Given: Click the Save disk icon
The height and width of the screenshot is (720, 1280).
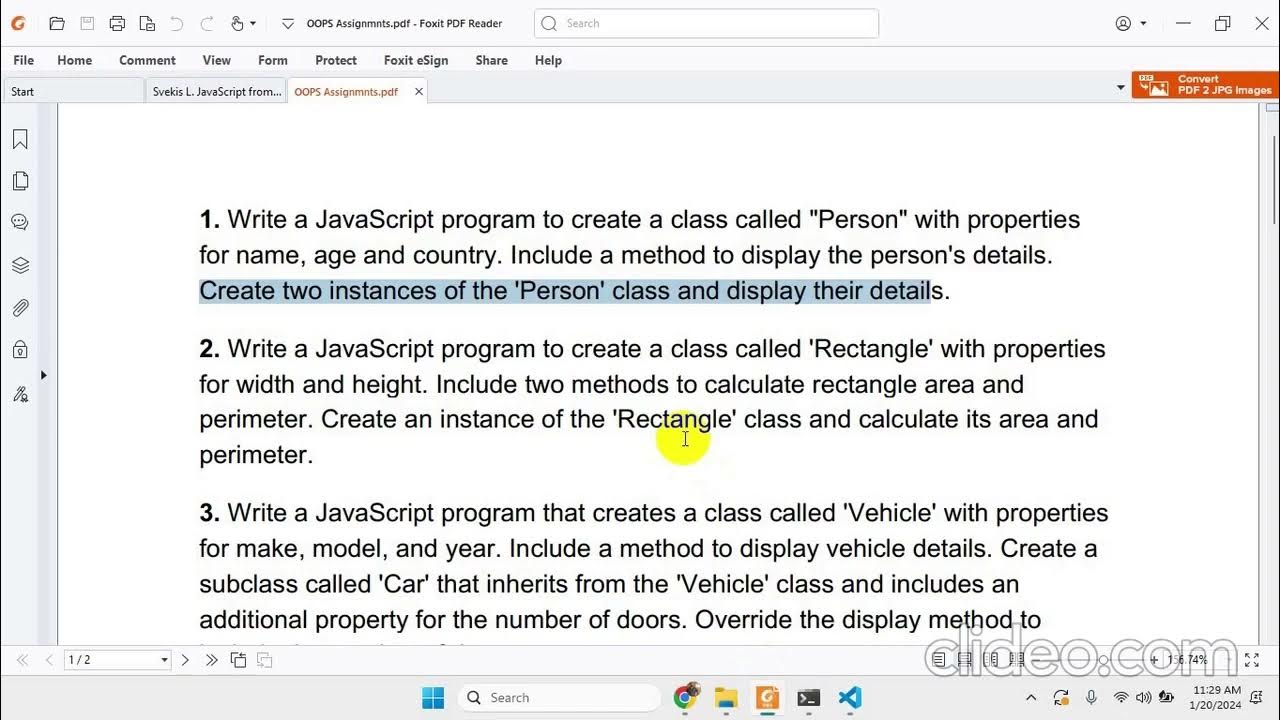Looking at the screenshot, I should (87, 23).
